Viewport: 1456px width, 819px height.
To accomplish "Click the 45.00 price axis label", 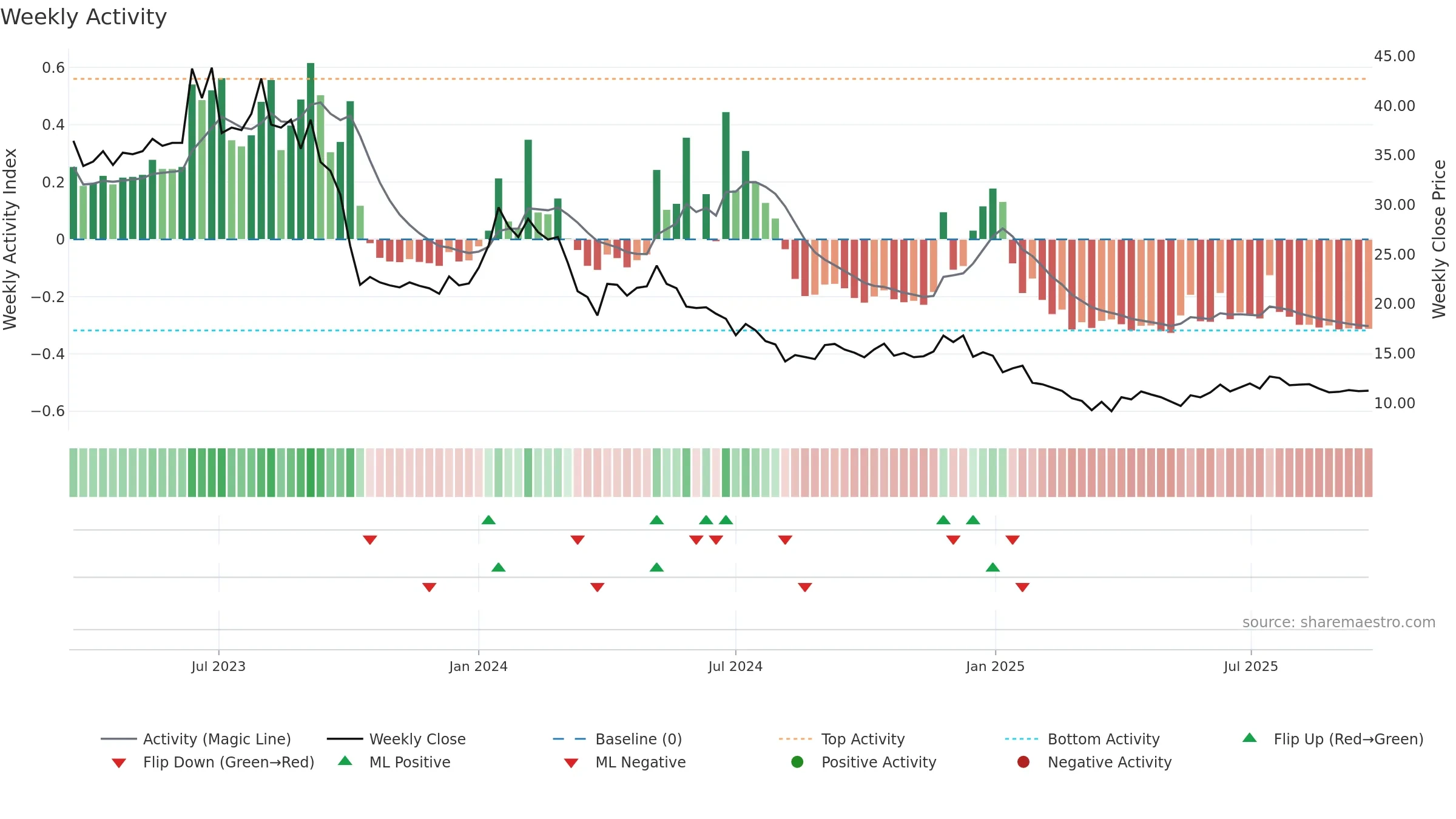I will click(1394, 56).
